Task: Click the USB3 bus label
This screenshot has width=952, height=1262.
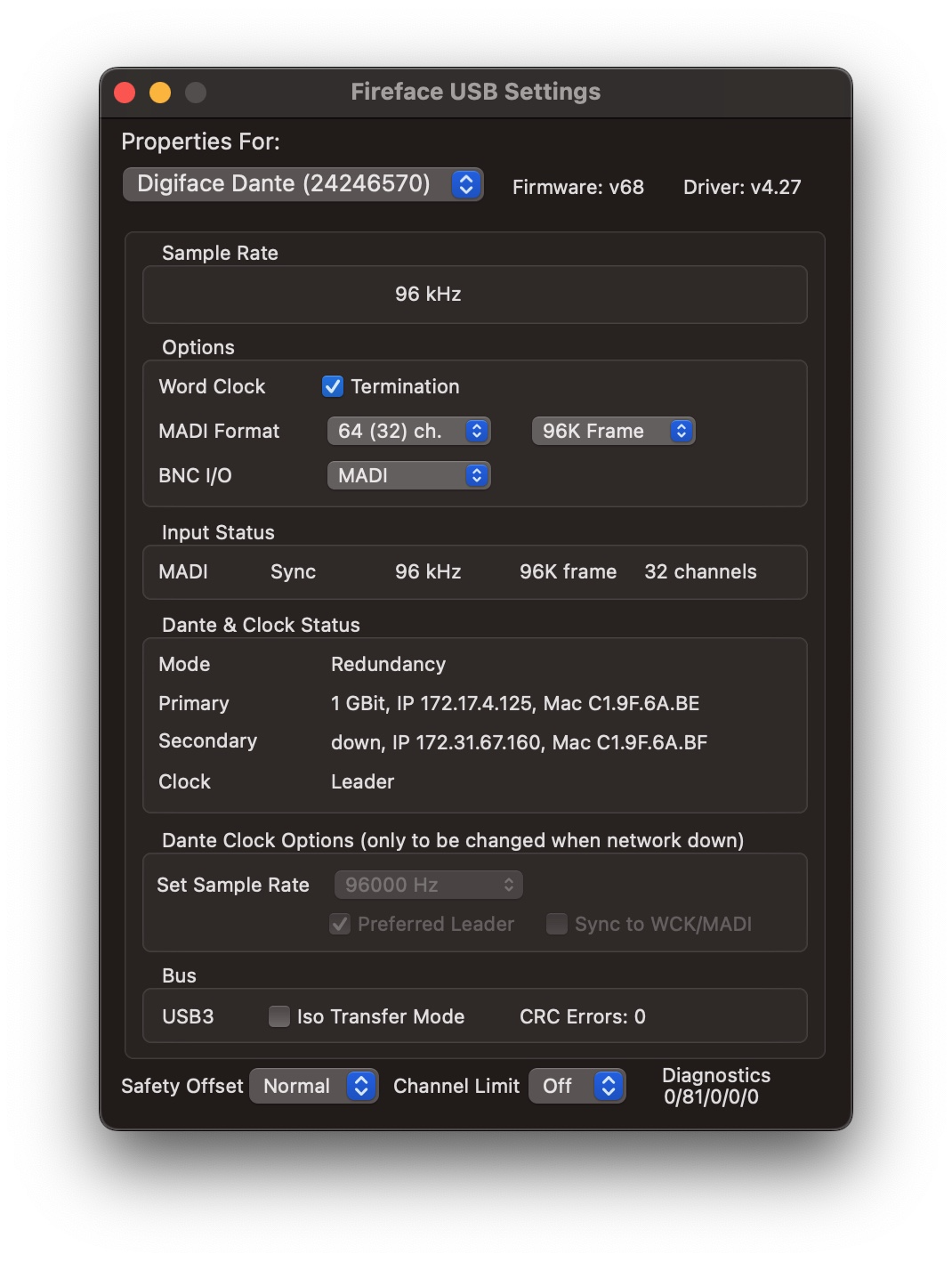Action: (188, 1016)
